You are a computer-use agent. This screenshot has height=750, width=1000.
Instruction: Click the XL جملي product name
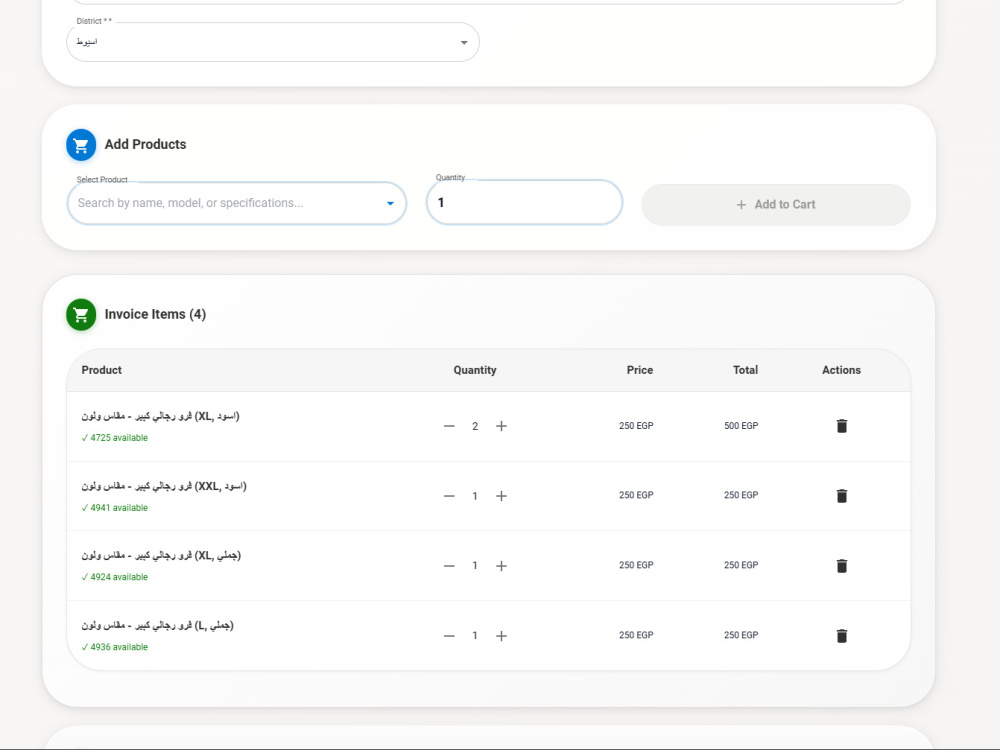click(161, 555)
